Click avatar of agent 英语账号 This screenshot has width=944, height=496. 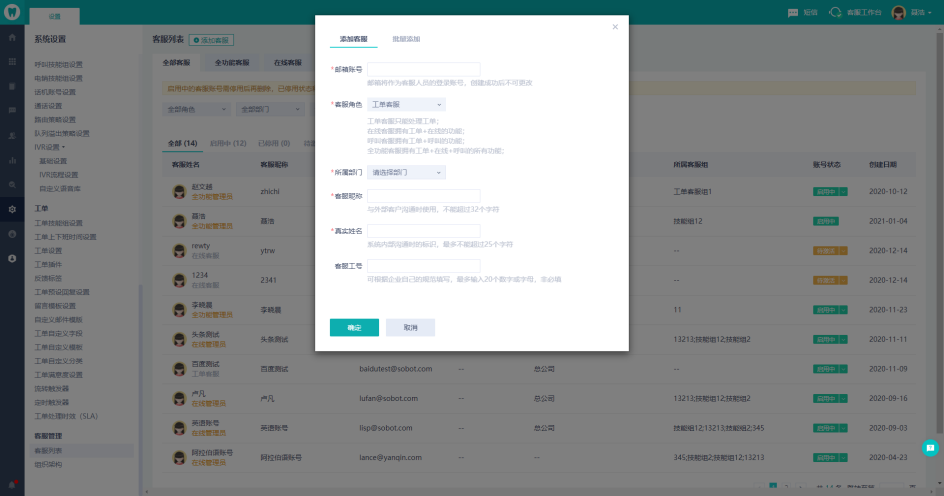pos(179,428)
